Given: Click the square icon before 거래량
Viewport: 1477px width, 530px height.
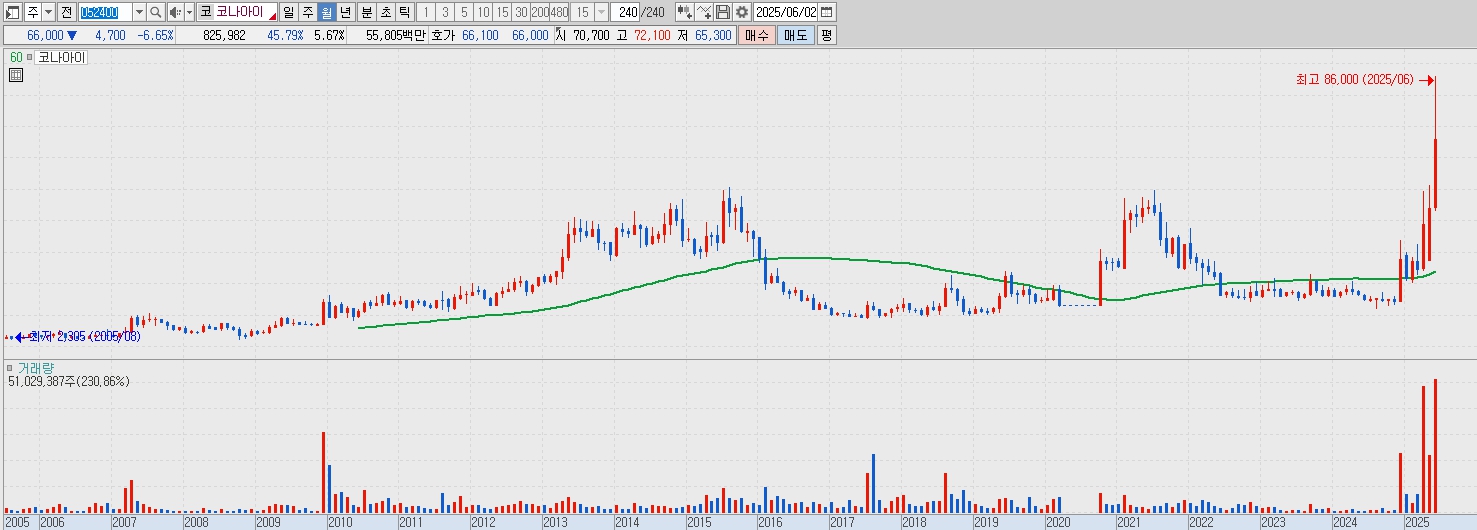Looking at the screenshot, I should (x=10, y=368).
